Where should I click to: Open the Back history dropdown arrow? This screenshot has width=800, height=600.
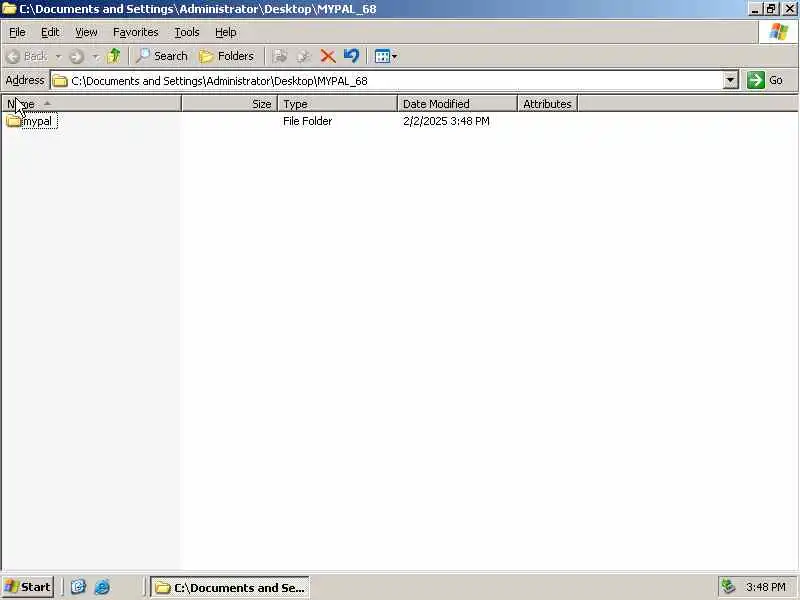58,57
